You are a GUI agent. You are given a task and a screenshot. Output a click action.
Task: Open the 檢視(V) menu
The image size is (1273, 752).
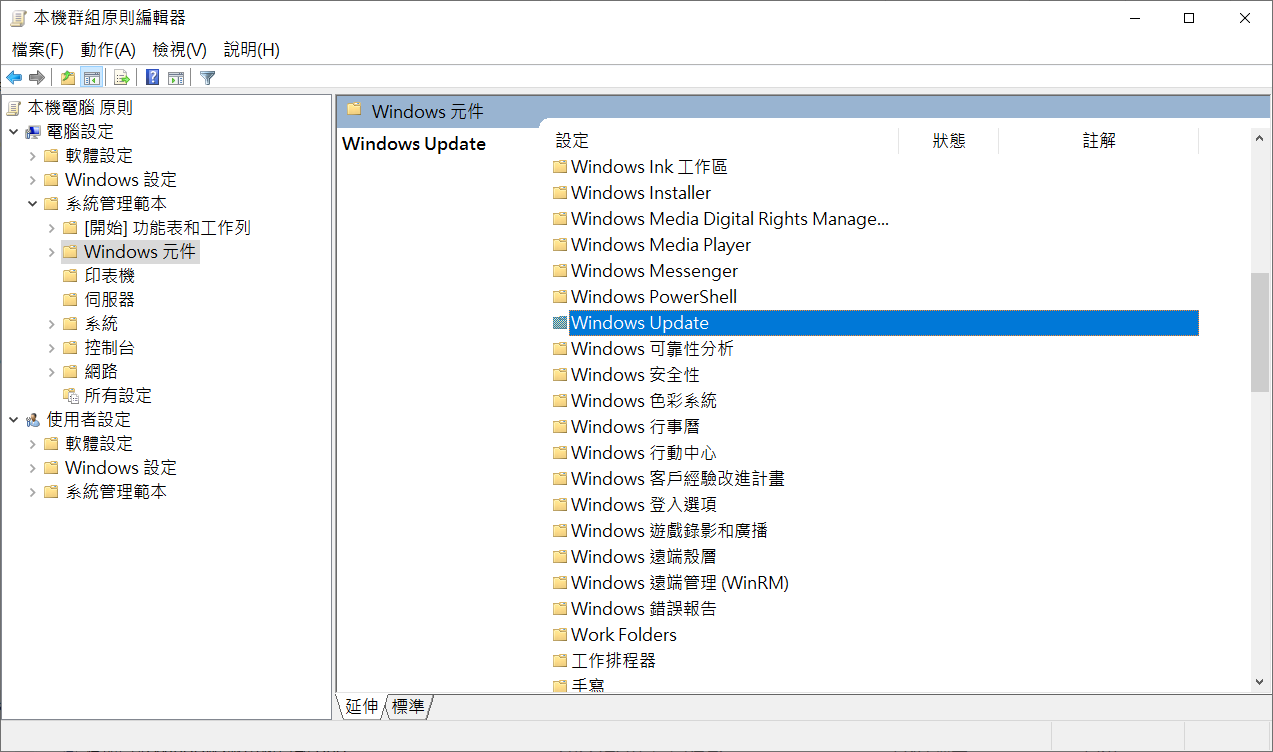pyautogui.click(x=180, y=50)
